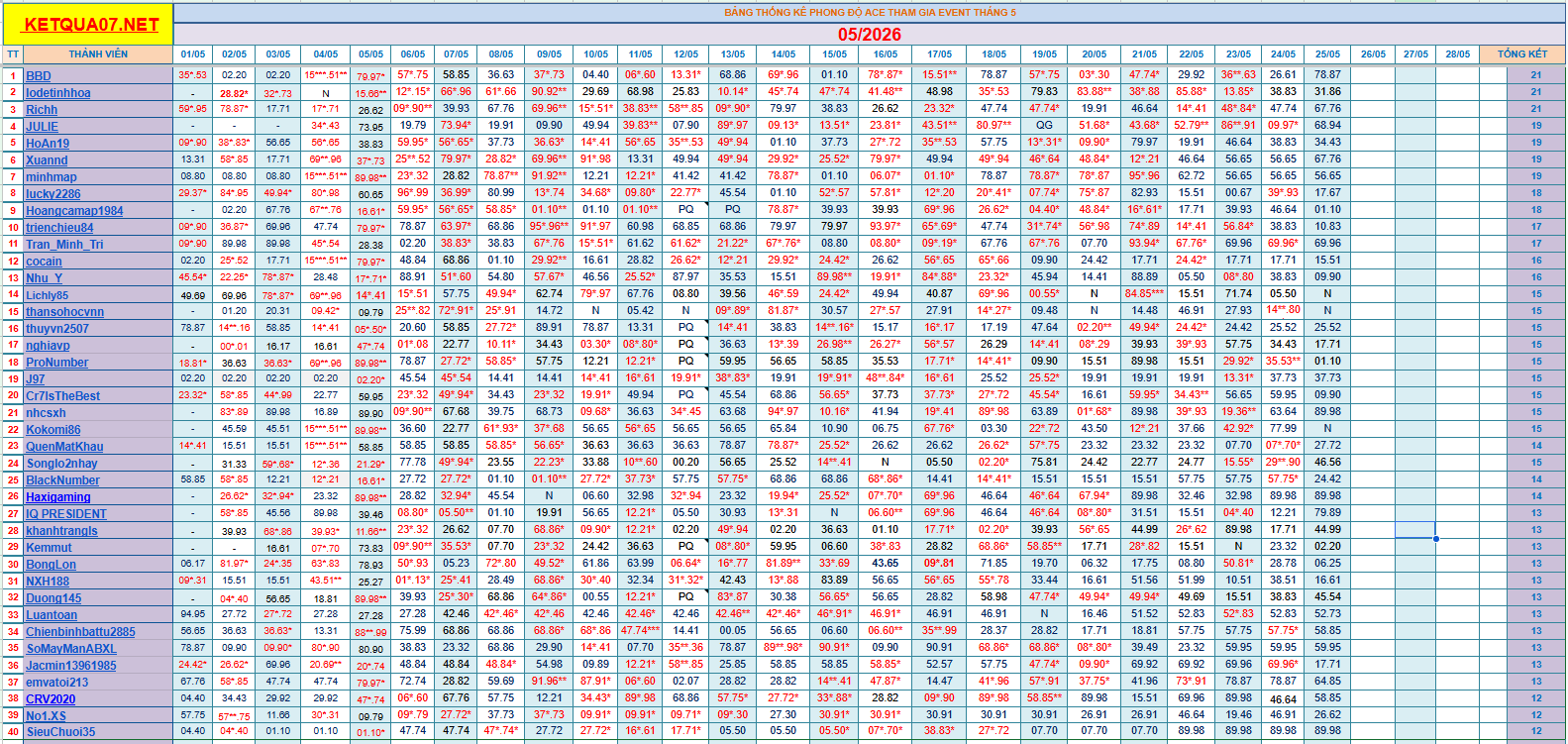
Task: Open member link lodetinhhoa
Action: click(x=58, y=93)
